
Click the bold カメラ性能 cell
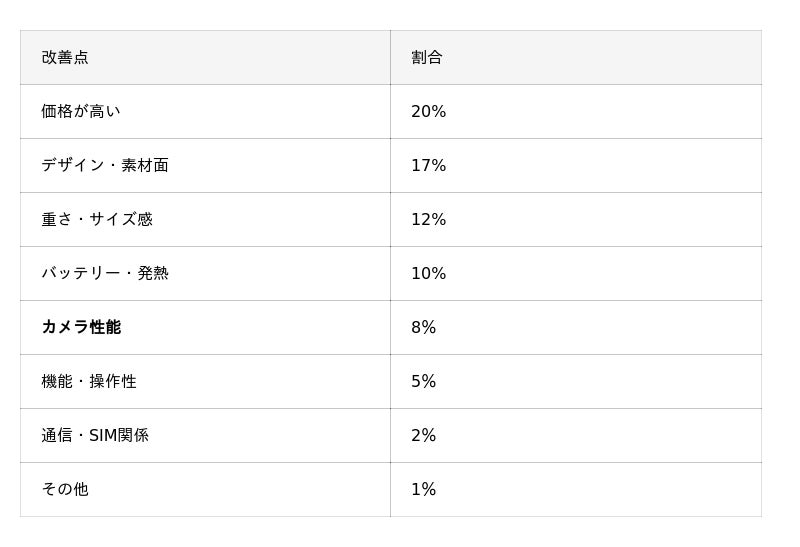(81, 328)
